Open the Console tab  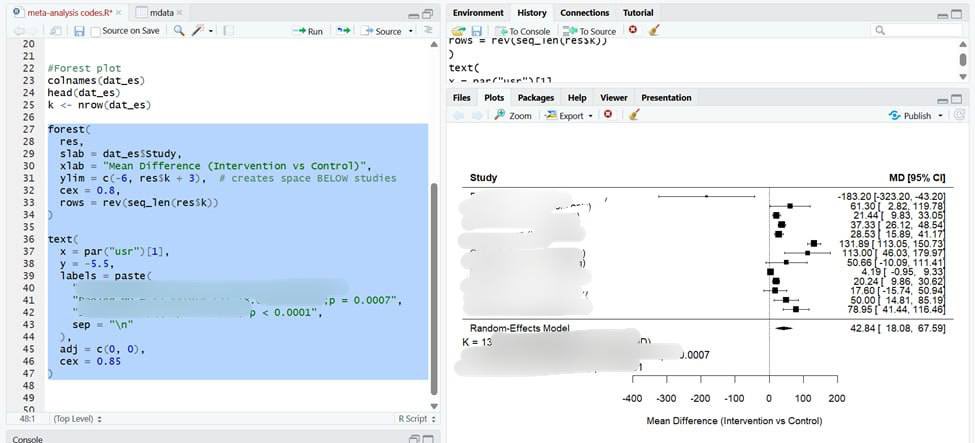click(27, 439)
